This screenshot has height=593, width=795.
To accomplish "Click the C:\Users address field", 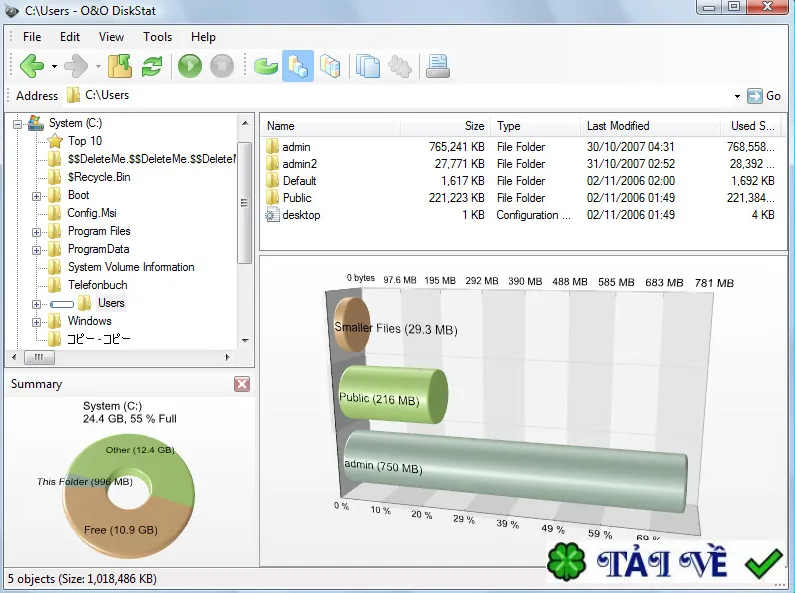I will point(398,95).
